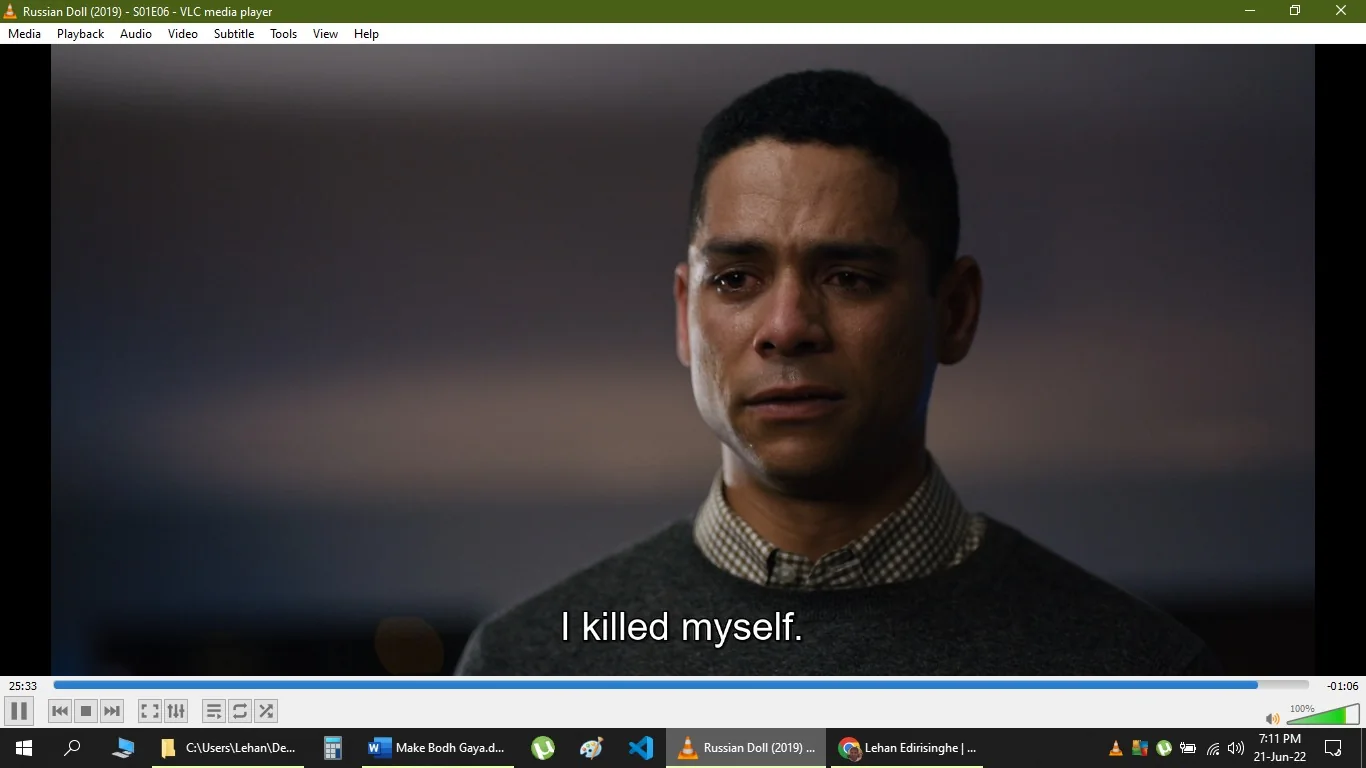Toggle the playlist view
This screenshot has height=768, width=1366.
click(x=213, y=711)
